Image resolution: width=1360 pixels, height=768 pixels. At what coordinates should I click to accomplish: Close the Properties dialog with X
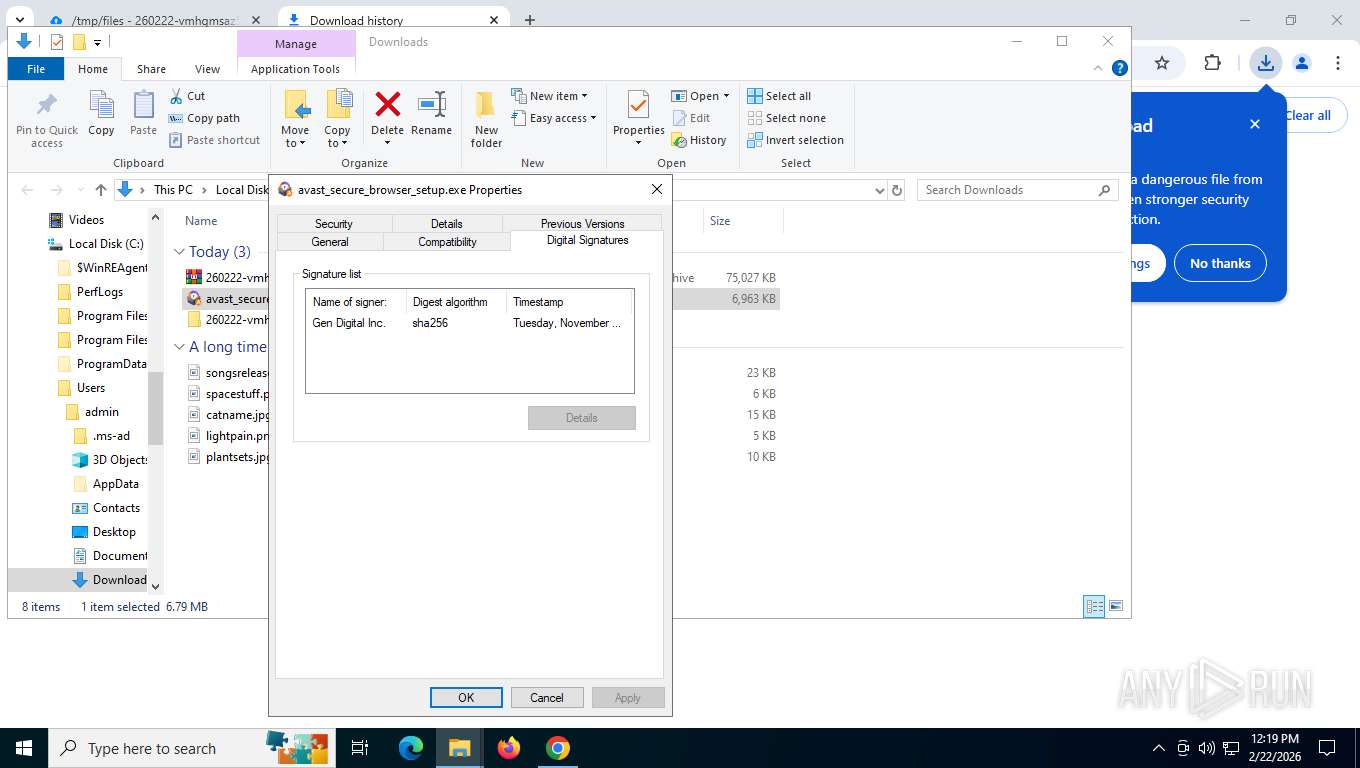657,189
